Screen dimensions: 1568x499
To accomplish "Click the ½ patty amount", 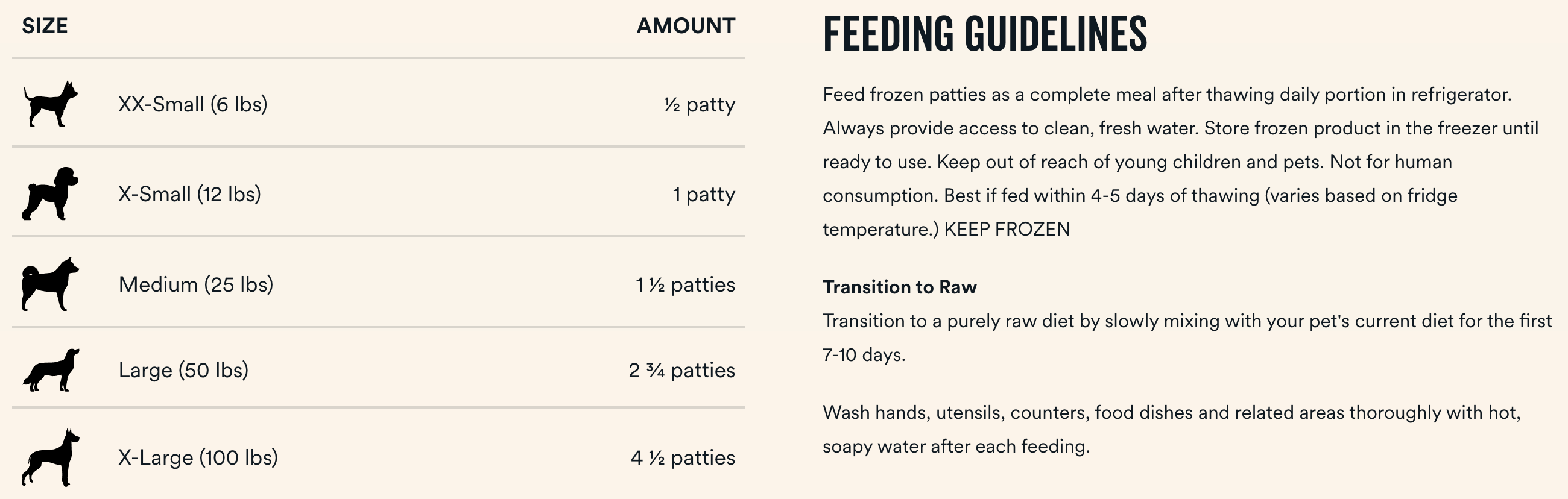I will coord(700,105).
